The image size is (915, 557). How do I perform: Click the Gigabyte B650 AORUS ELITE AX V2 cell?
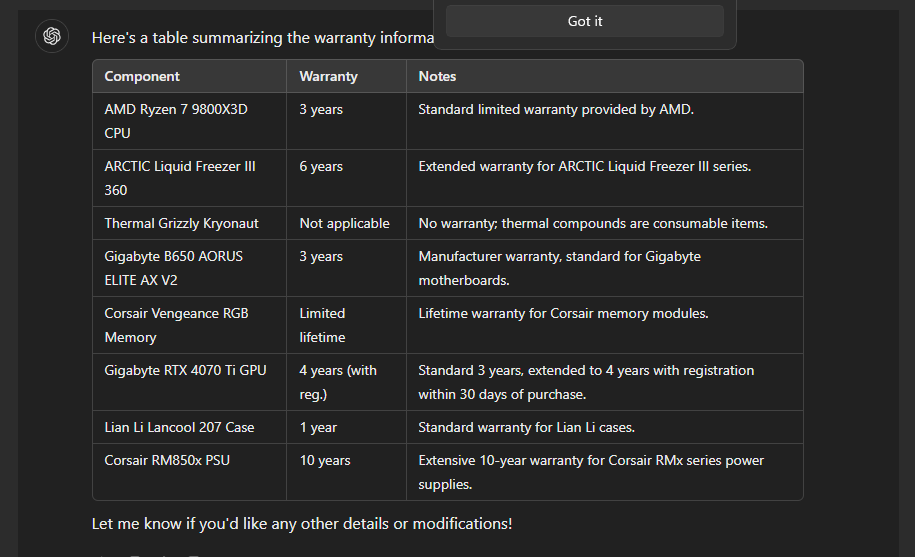click(190, 268)
